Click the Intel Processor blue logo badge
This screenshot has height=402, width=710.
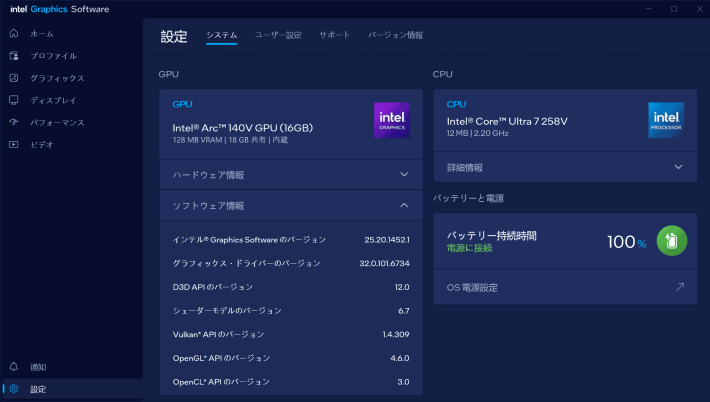(666, 120)
